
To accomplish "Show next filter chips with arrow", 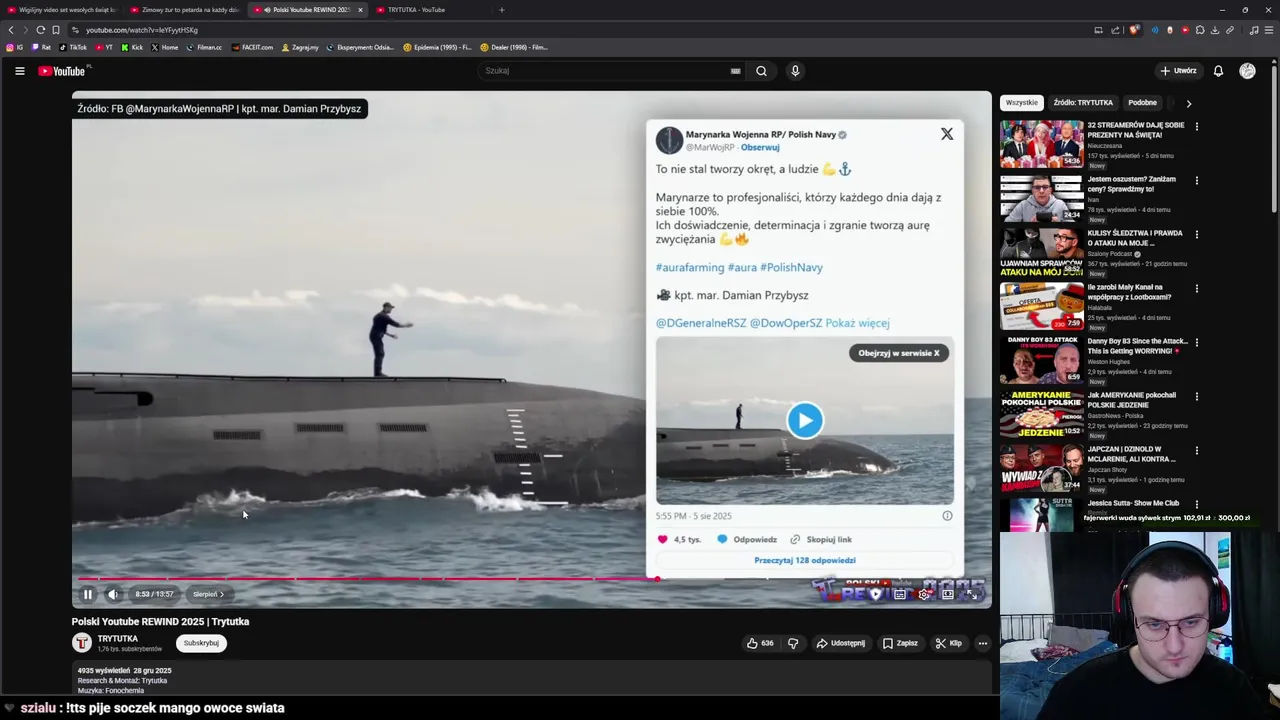I will 1188,103.
